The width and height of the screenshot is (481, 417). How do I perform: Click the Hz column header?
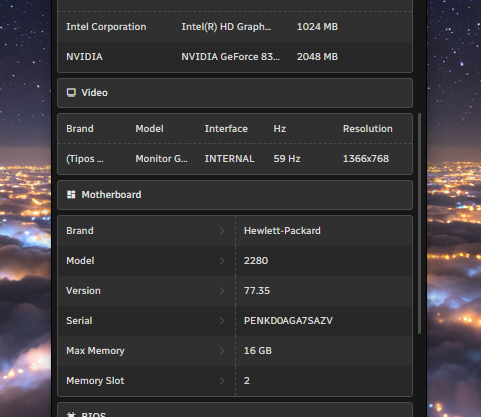pos(280,129)
